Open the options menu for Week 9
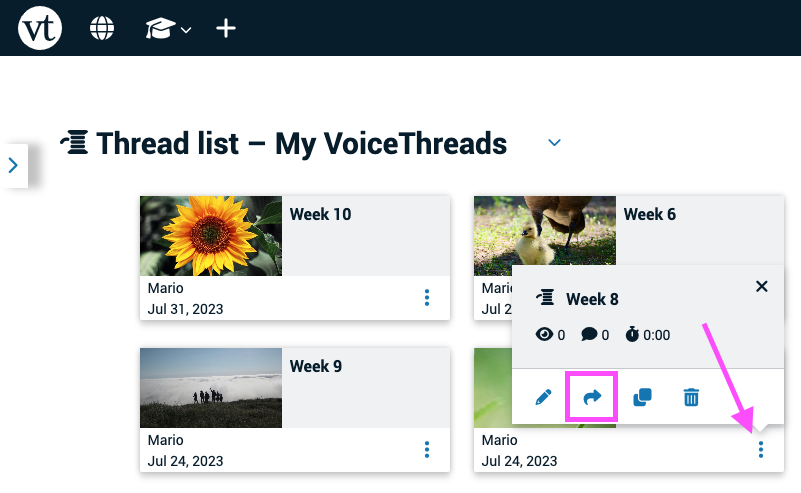Screen dimensions: 801x493 tap(427, 450)
